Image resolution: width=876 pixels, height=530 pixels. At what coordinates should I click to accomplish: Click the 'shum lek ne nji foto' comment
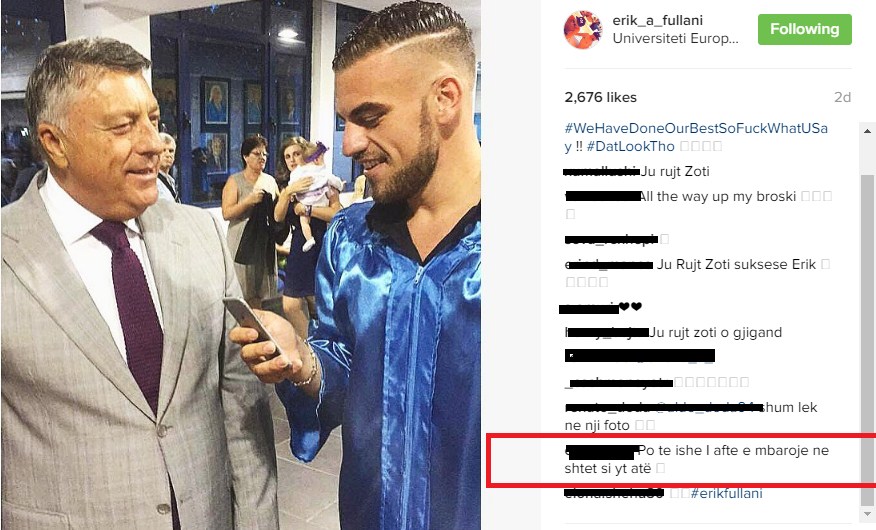click(x=691, y=416)
